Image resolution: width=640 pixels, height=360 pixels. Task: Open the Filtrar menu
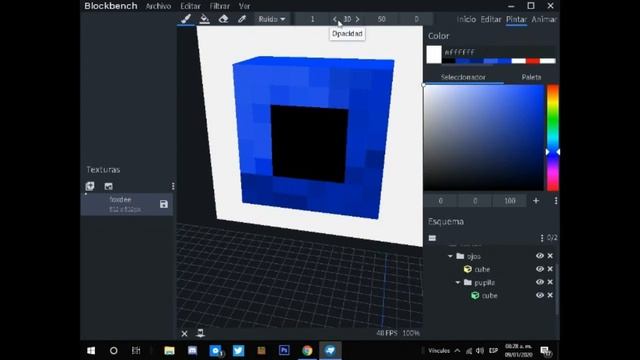tap(220, 6)
